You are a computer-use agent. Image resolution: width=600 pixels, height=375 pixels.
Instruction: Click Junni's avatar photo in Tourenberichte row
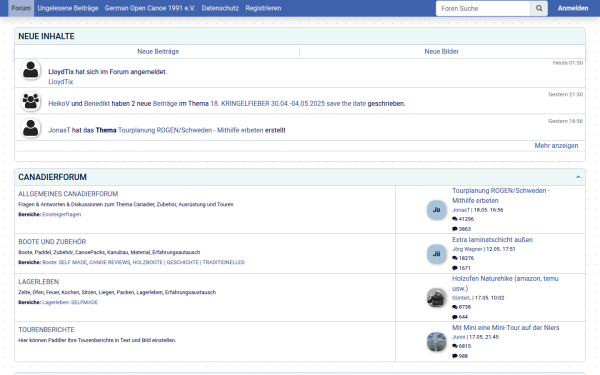[x=436, y=342]
